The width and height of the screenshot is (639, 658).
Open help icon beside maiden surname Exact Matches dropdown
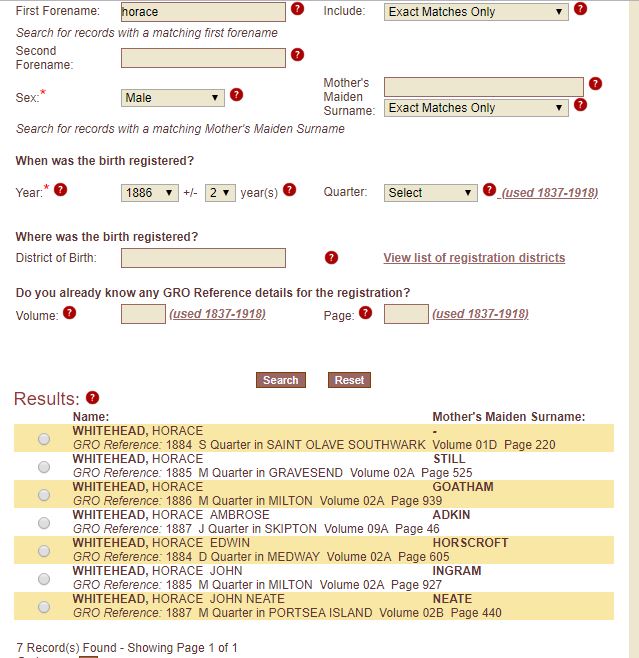coord(580,104)
